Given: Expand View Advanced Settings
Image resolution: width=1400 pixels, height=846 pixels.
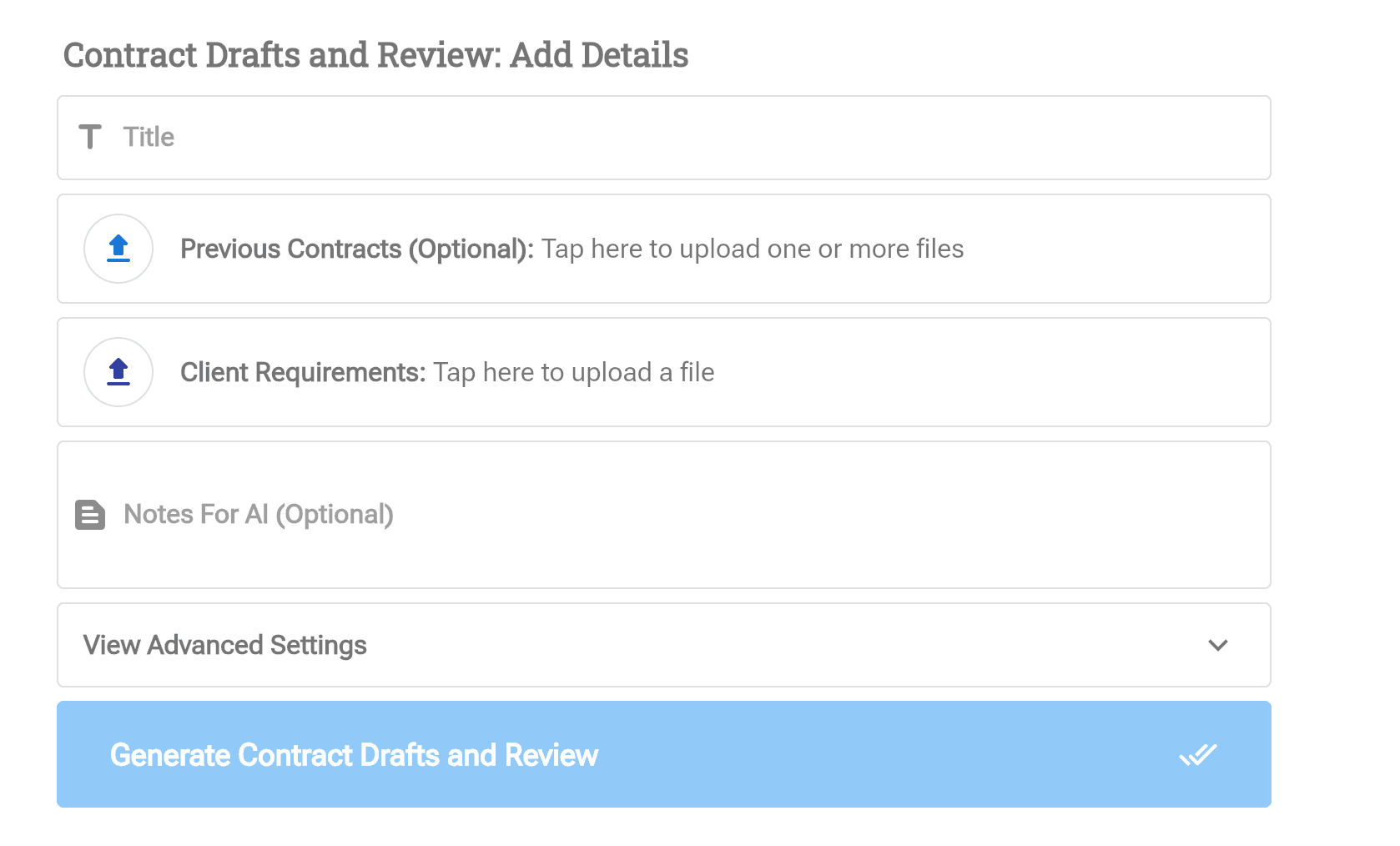Looking at the screenshot, I should point(225,646).
